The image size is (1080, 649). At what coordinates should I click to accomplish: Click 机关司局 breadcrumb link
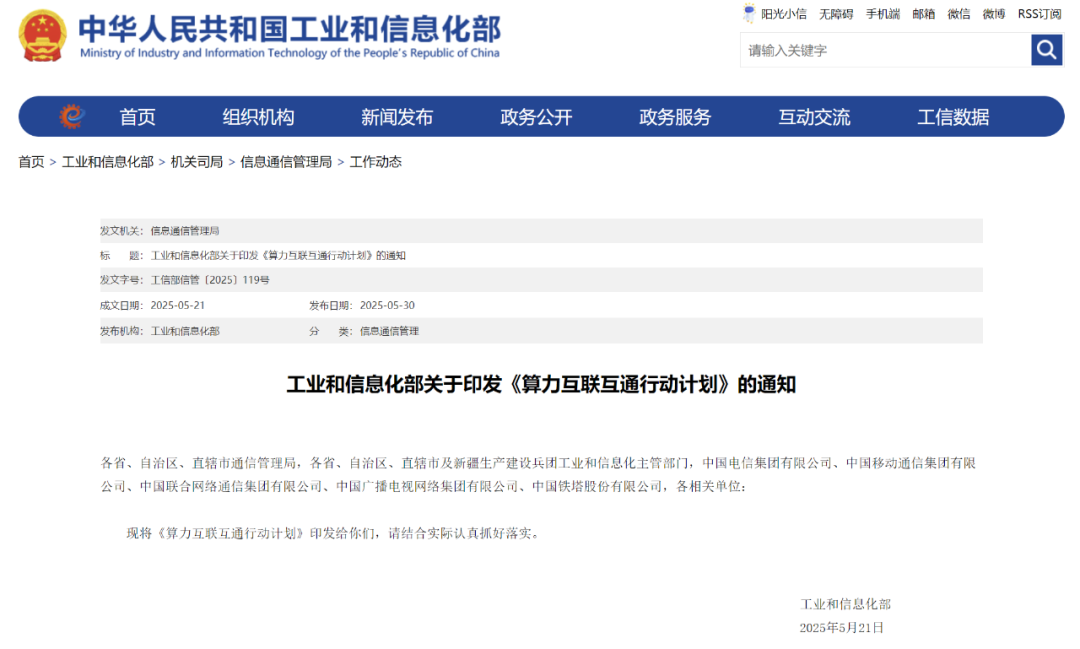[x=197, y=162]
